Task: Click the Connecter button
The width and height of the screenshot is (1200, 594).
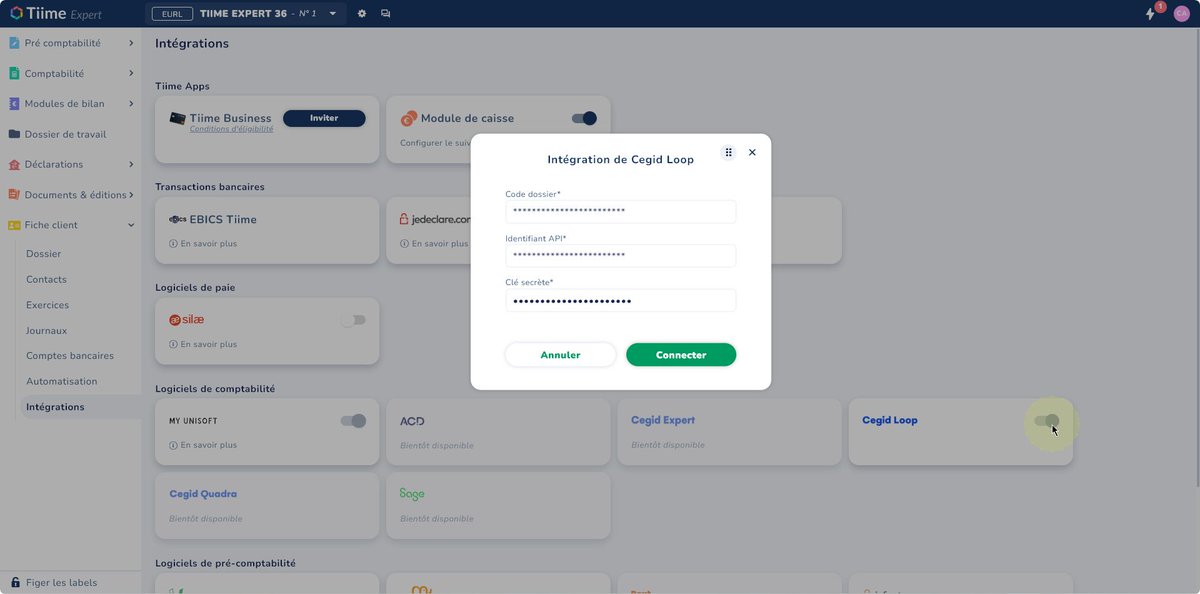Action: [681, 355]
